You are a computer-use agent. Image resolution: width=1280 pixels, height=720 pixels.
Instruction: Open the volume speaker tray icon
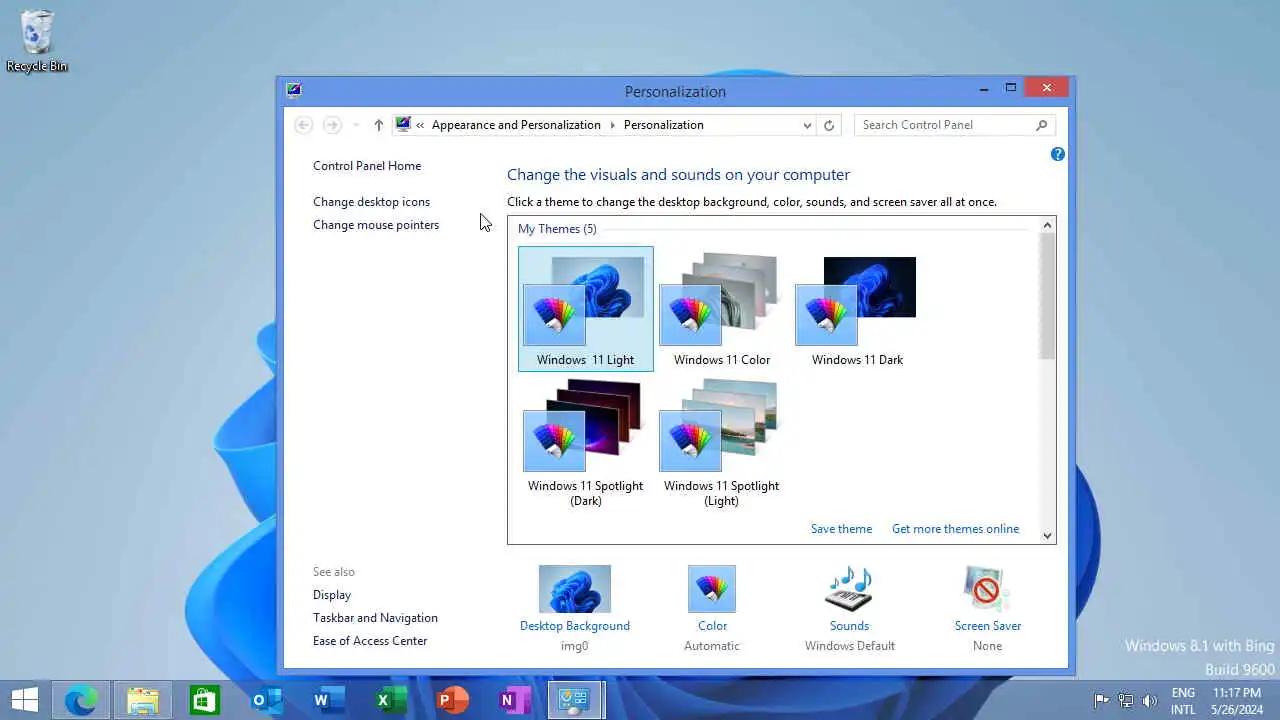[x=1150, y=701]
